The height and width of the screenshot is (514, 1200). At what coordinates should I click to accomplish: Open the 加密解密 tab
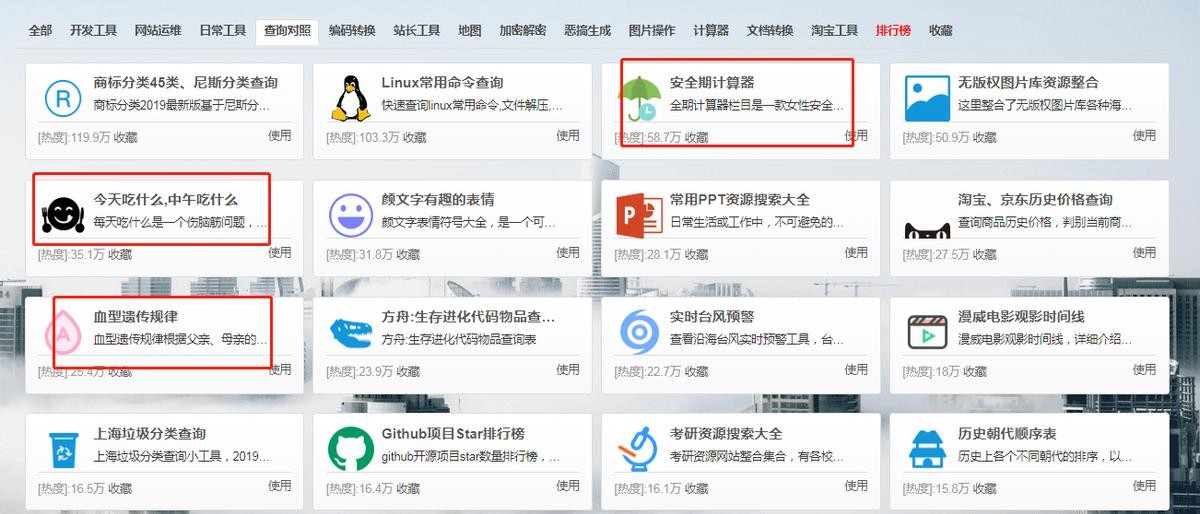pyautogui.click(x=523, y=30)
